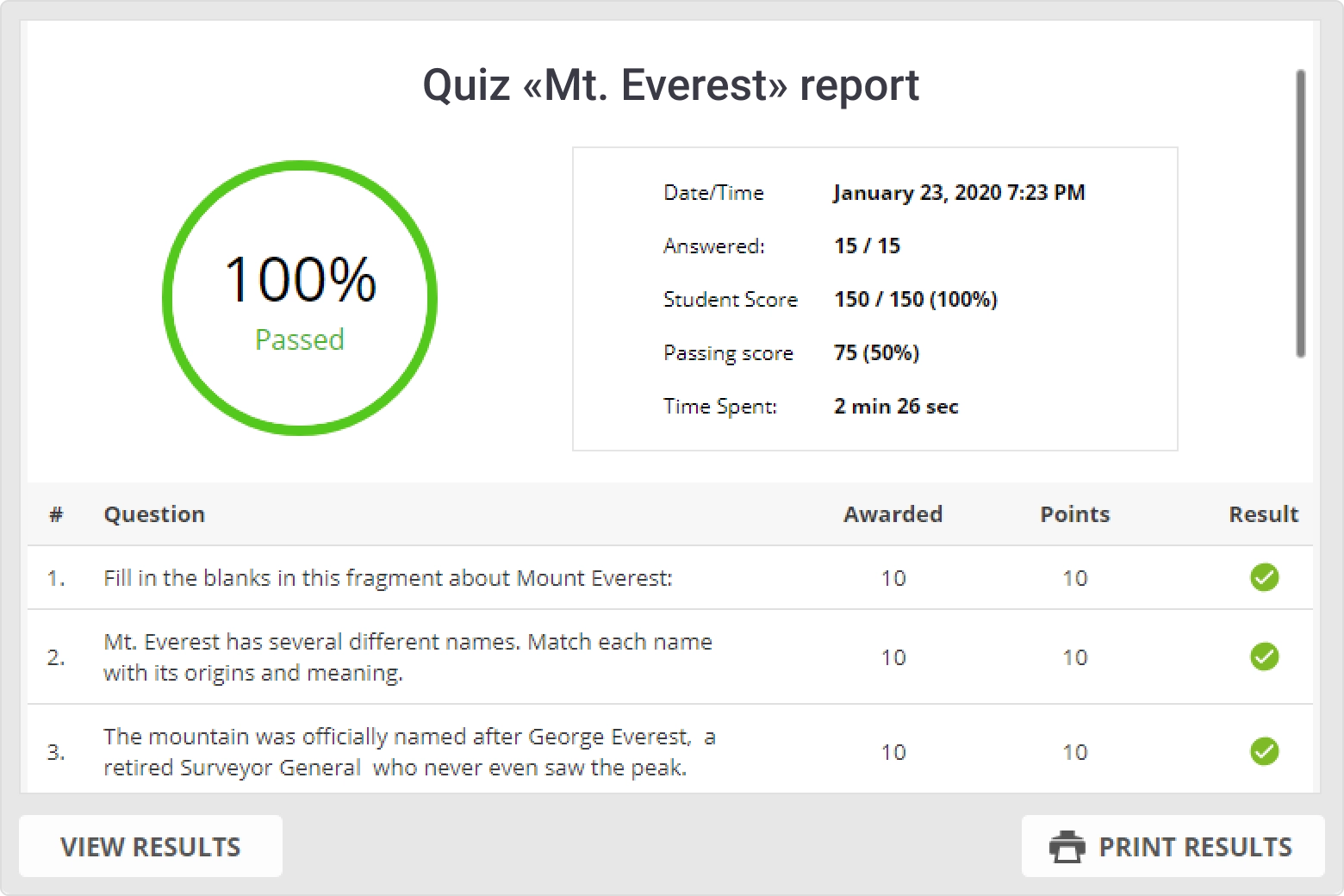Click the Date/Time value January 23, 2020
The image size is (1344, 896).
point(958,192)
